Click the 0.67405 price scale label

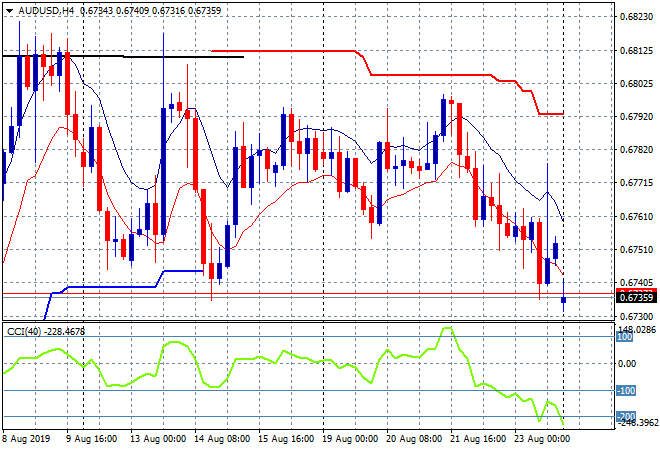click(x=636, y=282)
